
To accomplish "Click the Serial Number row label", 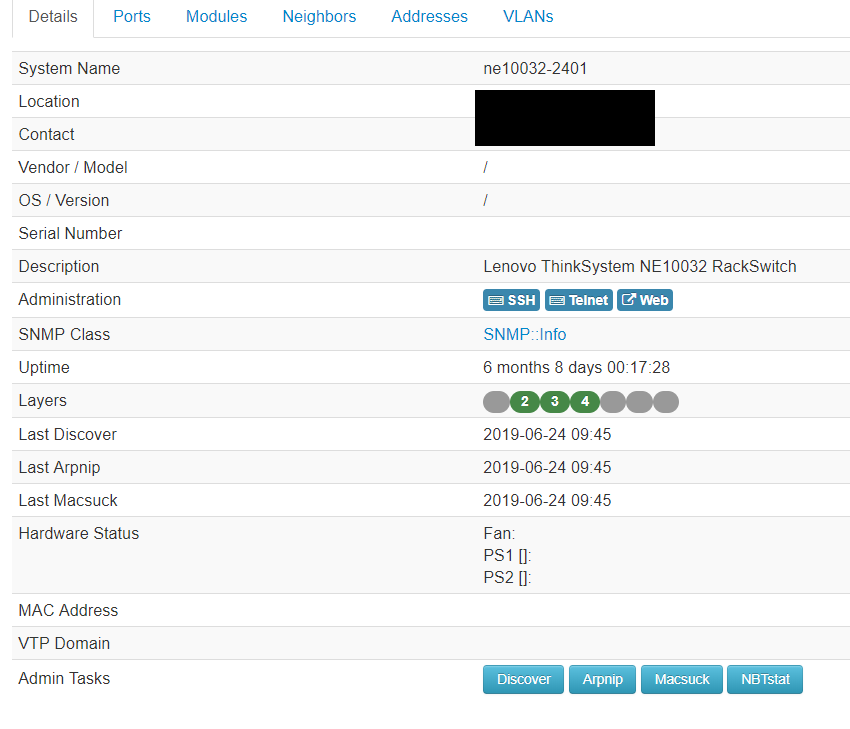I will pyautogui.click(x=70, y=234).
